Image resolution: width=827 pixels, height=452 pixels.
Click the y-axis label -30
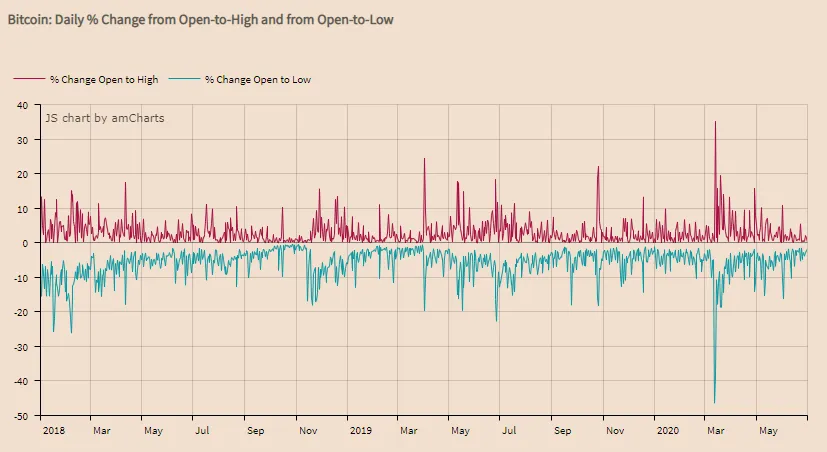click(x=21, y=347)
